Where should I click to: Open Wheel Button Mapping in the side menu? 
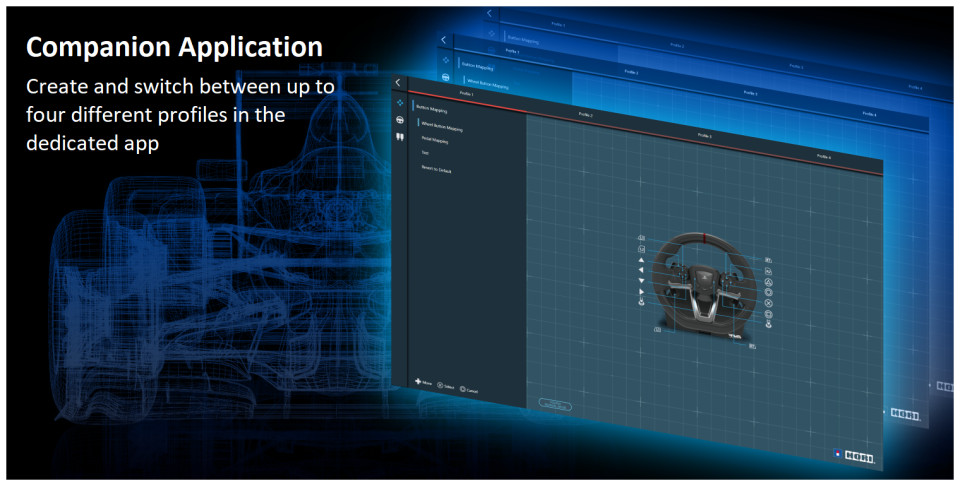pos(441,126)
